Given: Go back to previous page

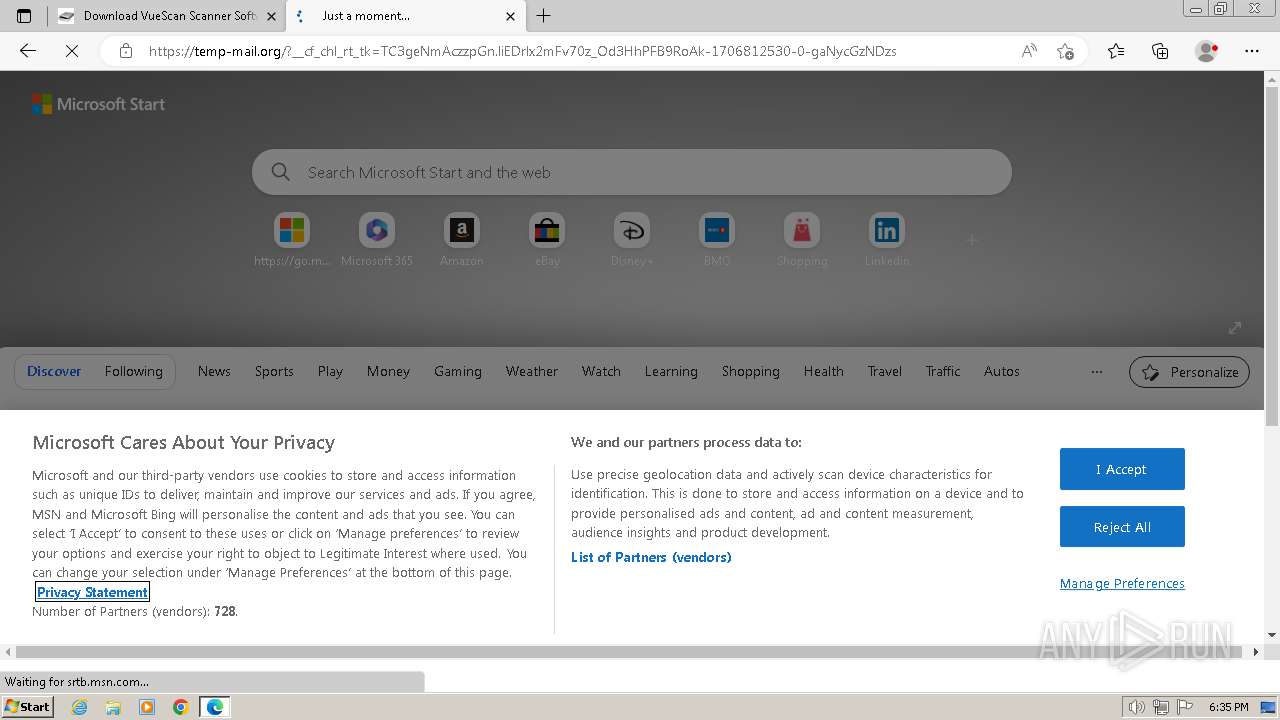Looking at the screenshot, I should tap(28, 51).
